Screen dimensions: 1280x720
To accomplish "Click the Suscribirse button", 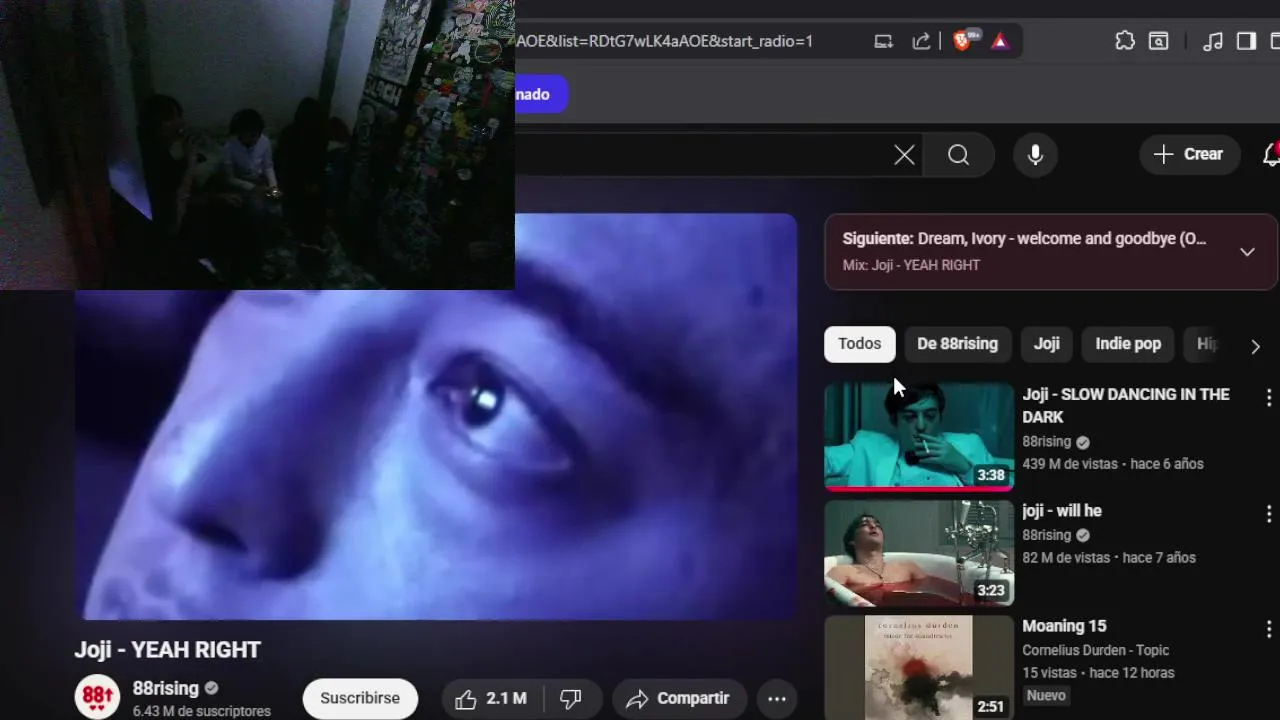I will (360, 698).
